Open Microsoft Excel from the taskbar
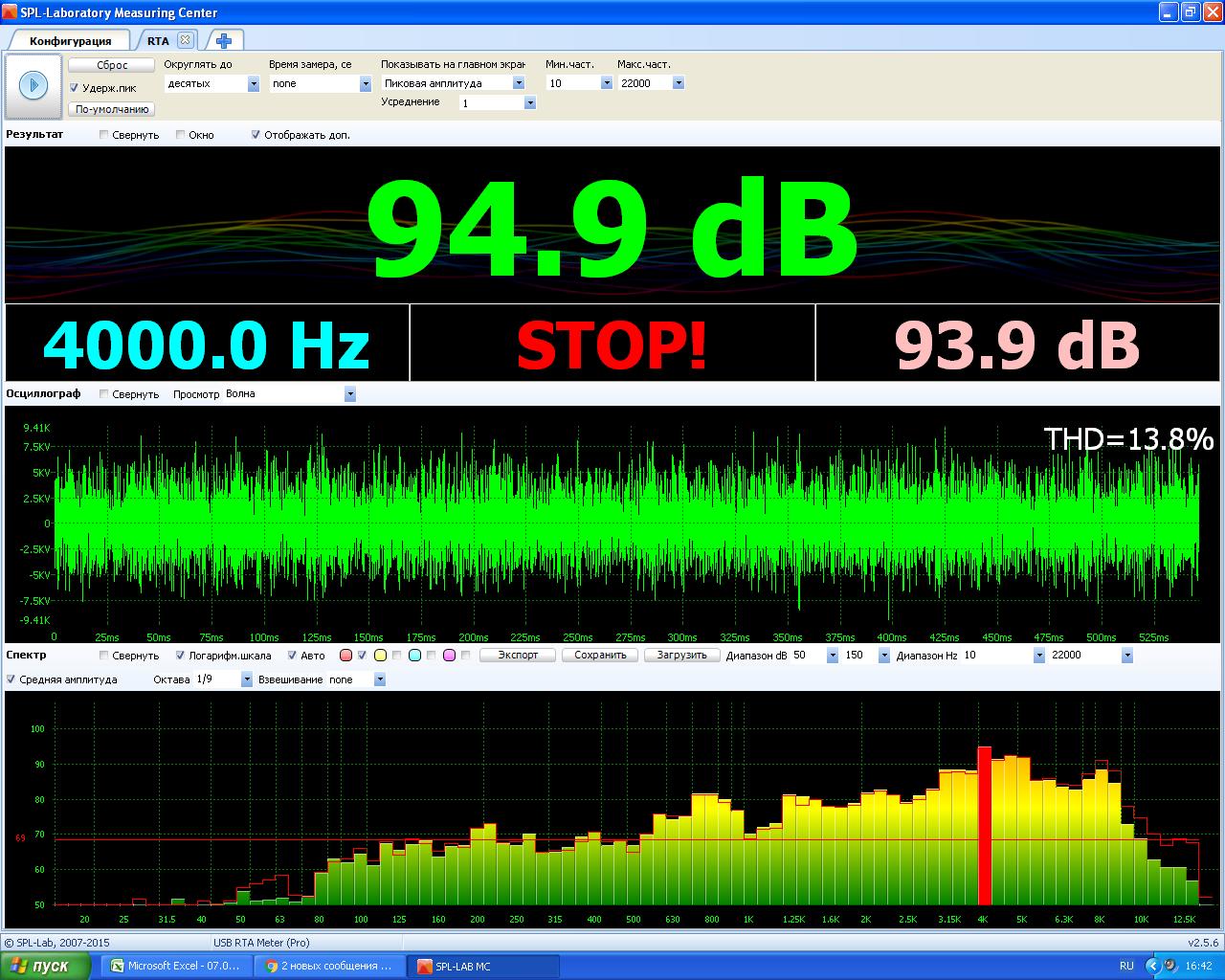 coord(176,966)
